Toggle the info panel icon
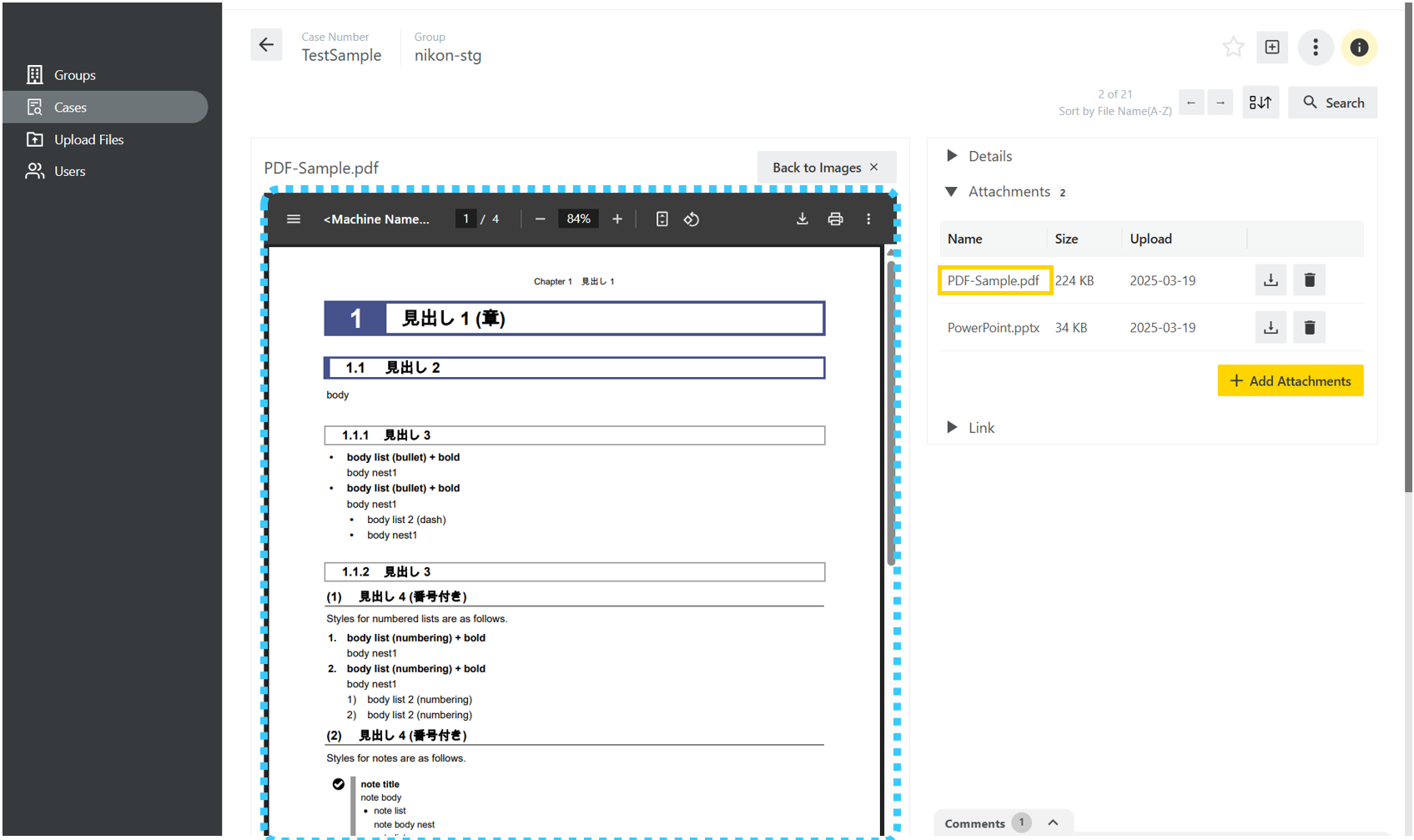Viewport: 1414px width, 840px height. tap(1359, 48)
